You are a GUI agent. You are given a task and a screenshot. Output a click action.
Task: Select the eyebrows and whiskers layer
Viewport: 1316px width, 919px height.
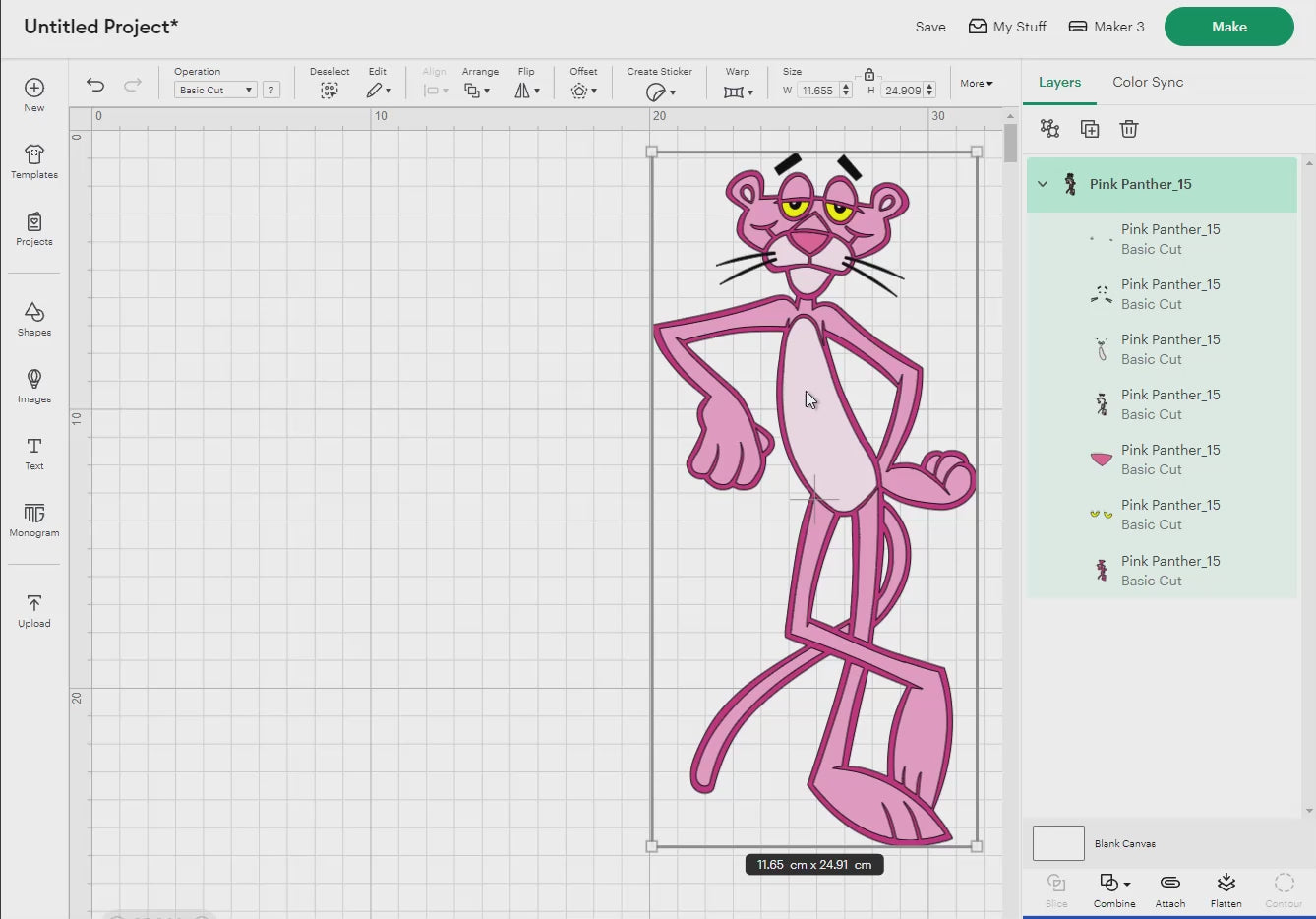coord(1162,294)
